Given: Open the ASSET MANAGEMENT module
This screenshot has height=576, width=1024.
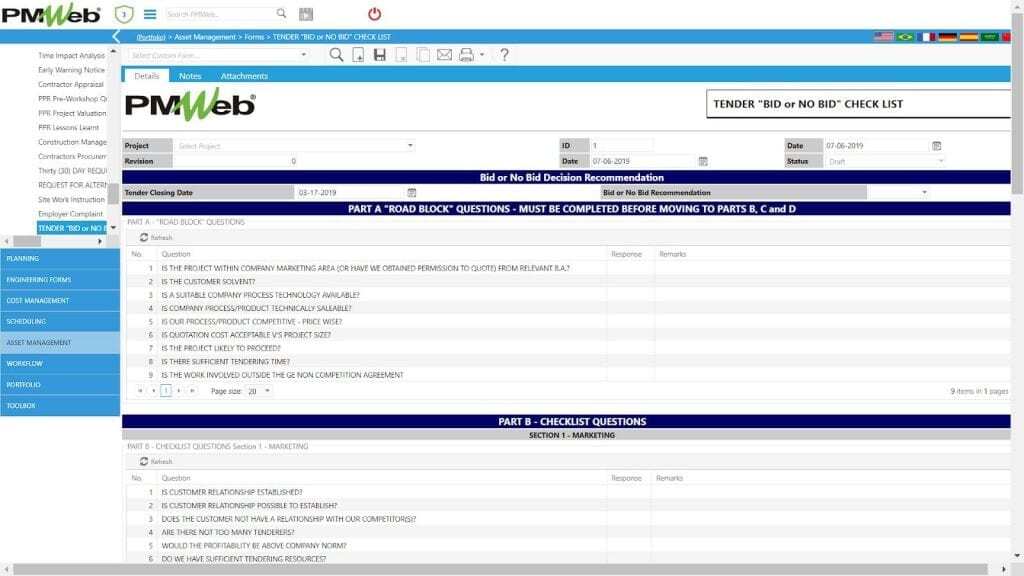Looking at the screenshot, I should coord(60,342).
